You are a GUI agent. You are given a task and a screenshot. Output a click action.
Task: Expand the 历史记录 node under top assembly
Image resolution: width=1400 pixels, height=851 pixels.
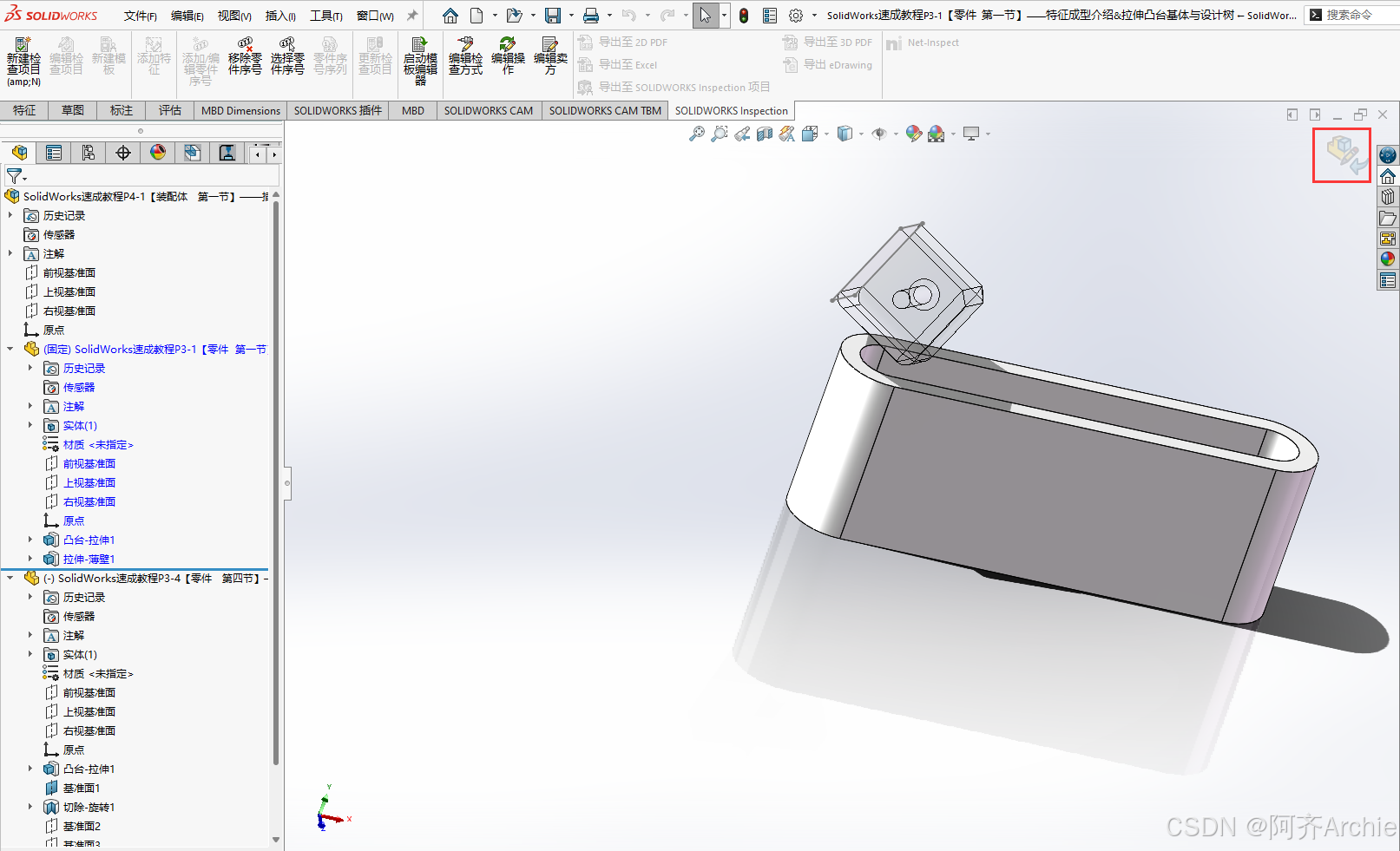(x=10, y=215)
